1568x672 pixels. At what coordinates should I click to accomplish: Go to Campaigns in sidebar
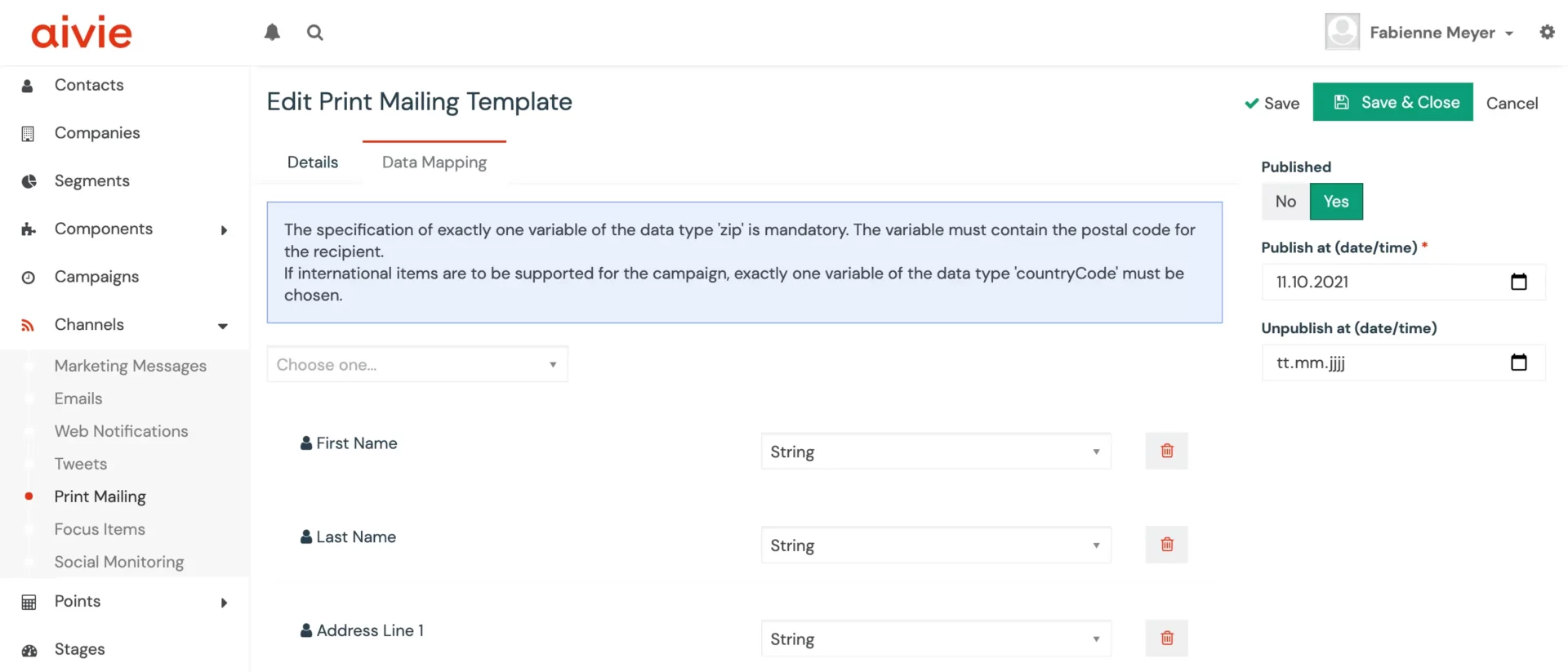tap(96, 277)
